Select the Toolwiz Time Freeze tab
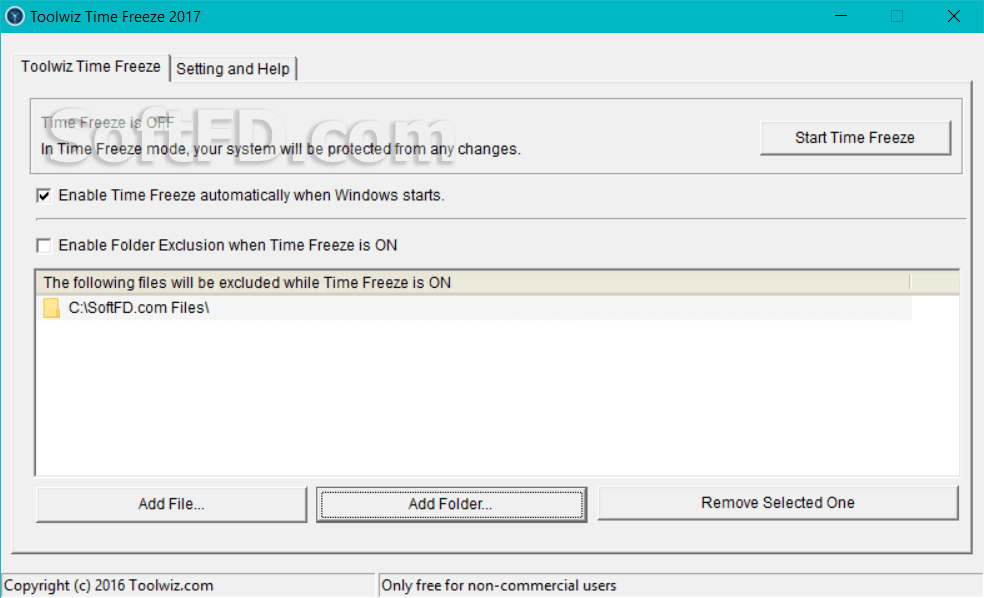Screen dimensions: 984x598 (x=91, y=67)
